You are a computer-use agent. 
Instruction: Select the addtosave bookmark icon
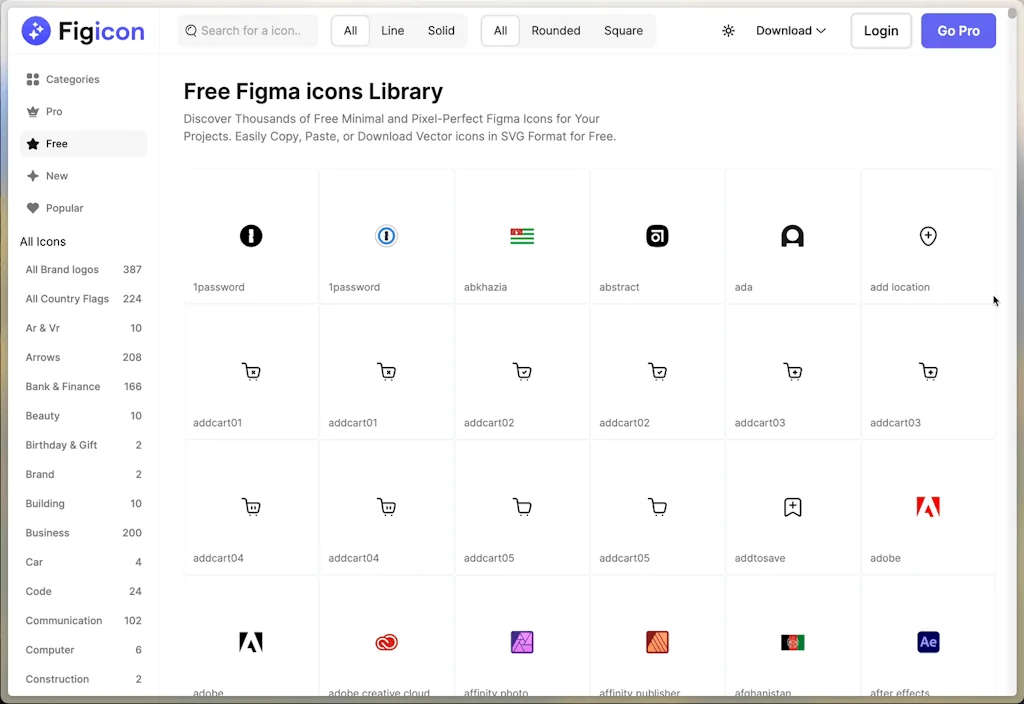tap(793, 507)
